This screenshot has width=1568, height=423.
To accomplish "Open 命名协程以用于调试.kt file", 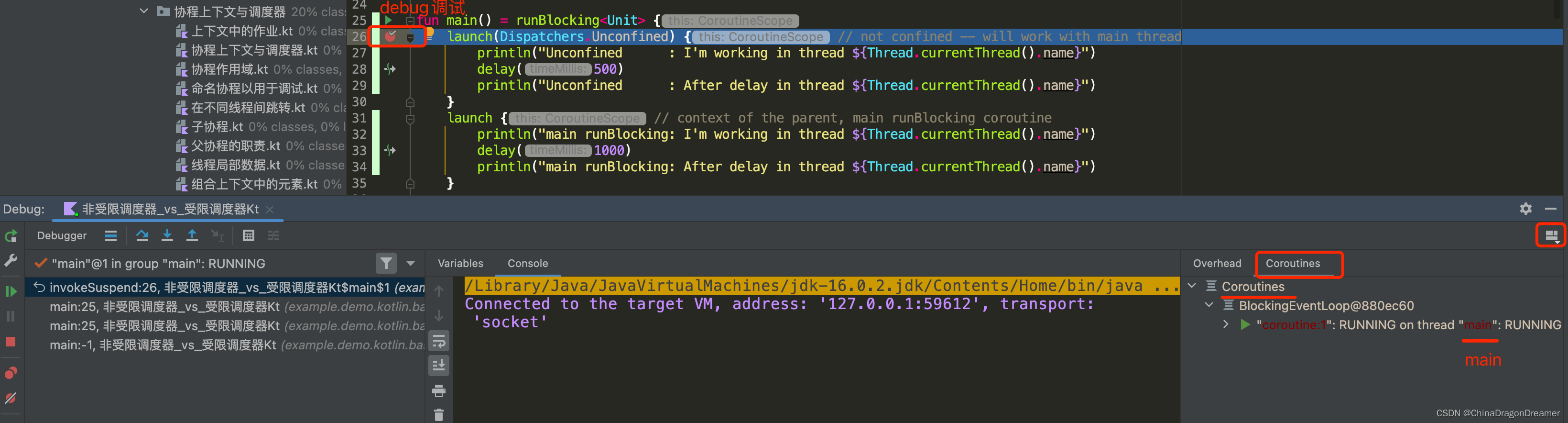I will click(254, 89).
